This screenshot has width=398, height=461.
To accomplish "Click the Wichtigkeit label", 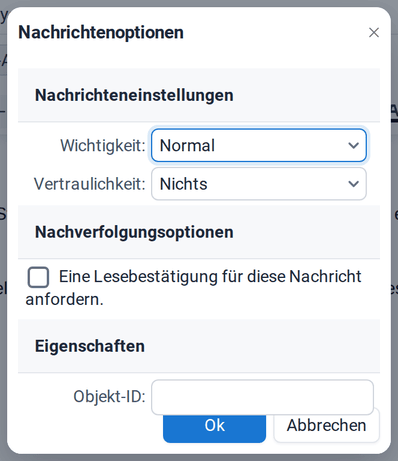I will [x=103, y=146].
